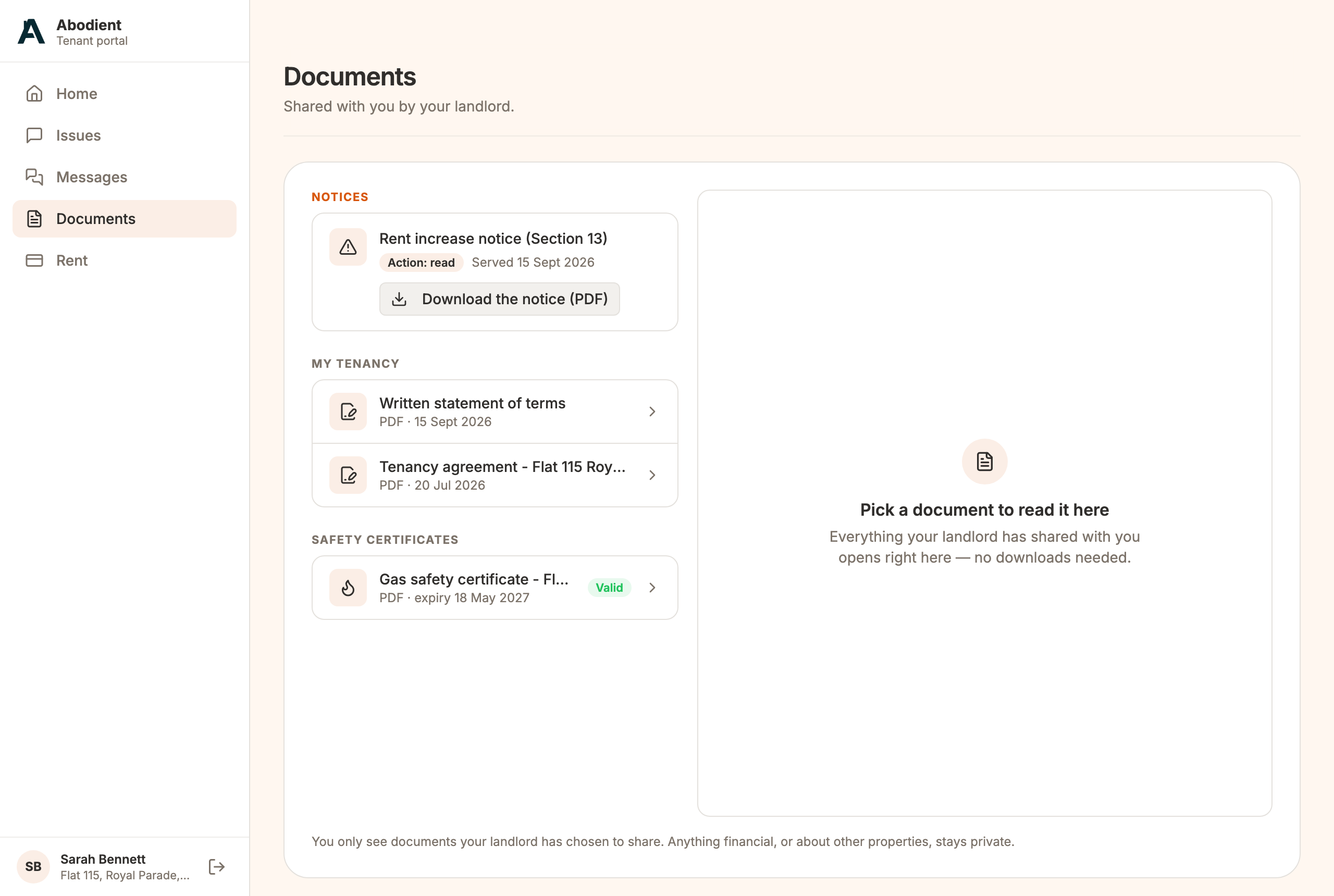Switch to Messages in the sidebar
This screenshot has width=1334, height=896.
[124, 177]
